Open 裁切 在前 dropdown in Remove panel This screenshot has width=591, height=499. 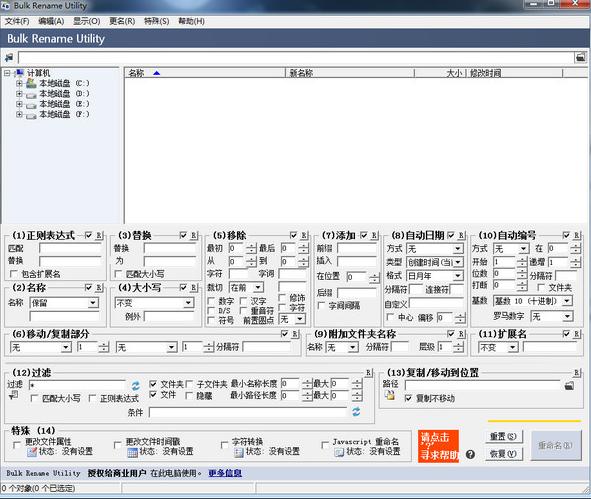click(246, 288)
